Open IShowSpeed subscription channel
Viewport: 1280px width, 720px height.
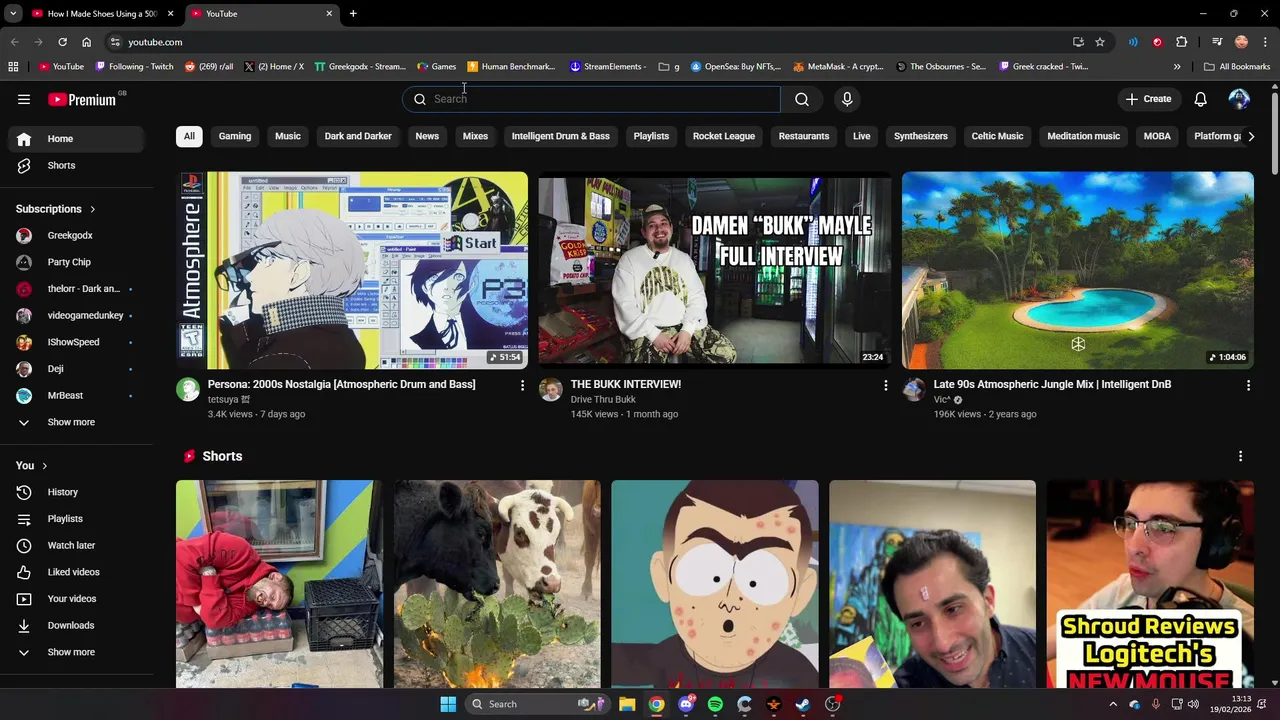click(x=78, y=342)
